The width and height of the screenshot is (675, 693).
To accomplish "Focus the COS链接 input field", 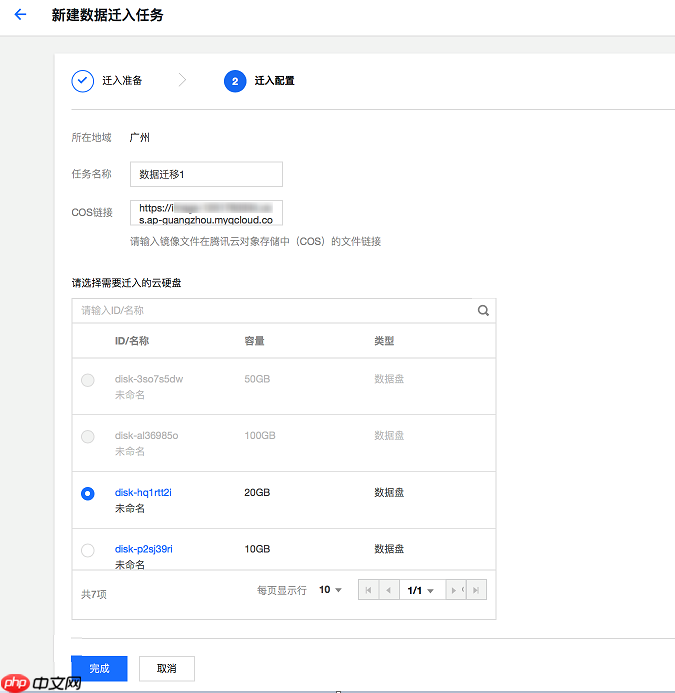I will click(206, 213).
